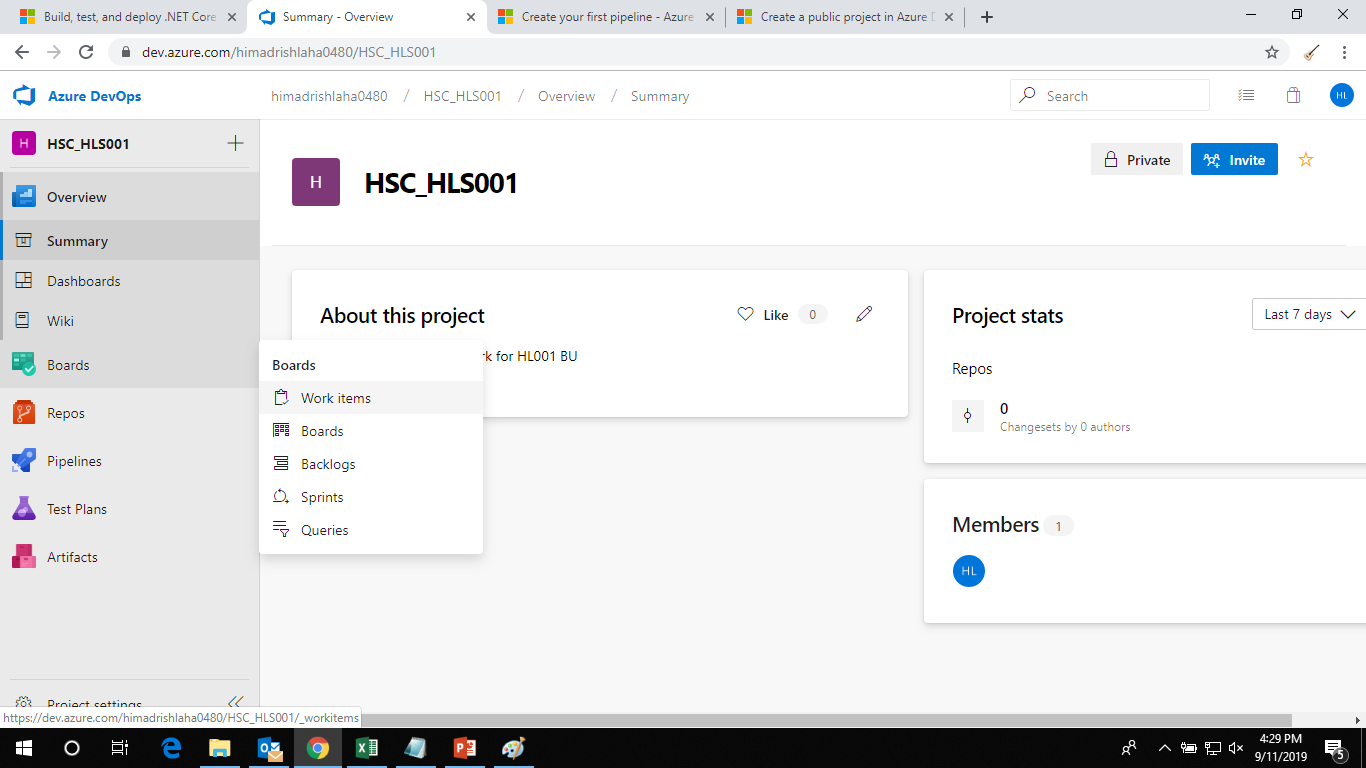Expand hidden icons in the system tray
Viewport: 1366px width, 768px height.
click(x=1164, y=748)
